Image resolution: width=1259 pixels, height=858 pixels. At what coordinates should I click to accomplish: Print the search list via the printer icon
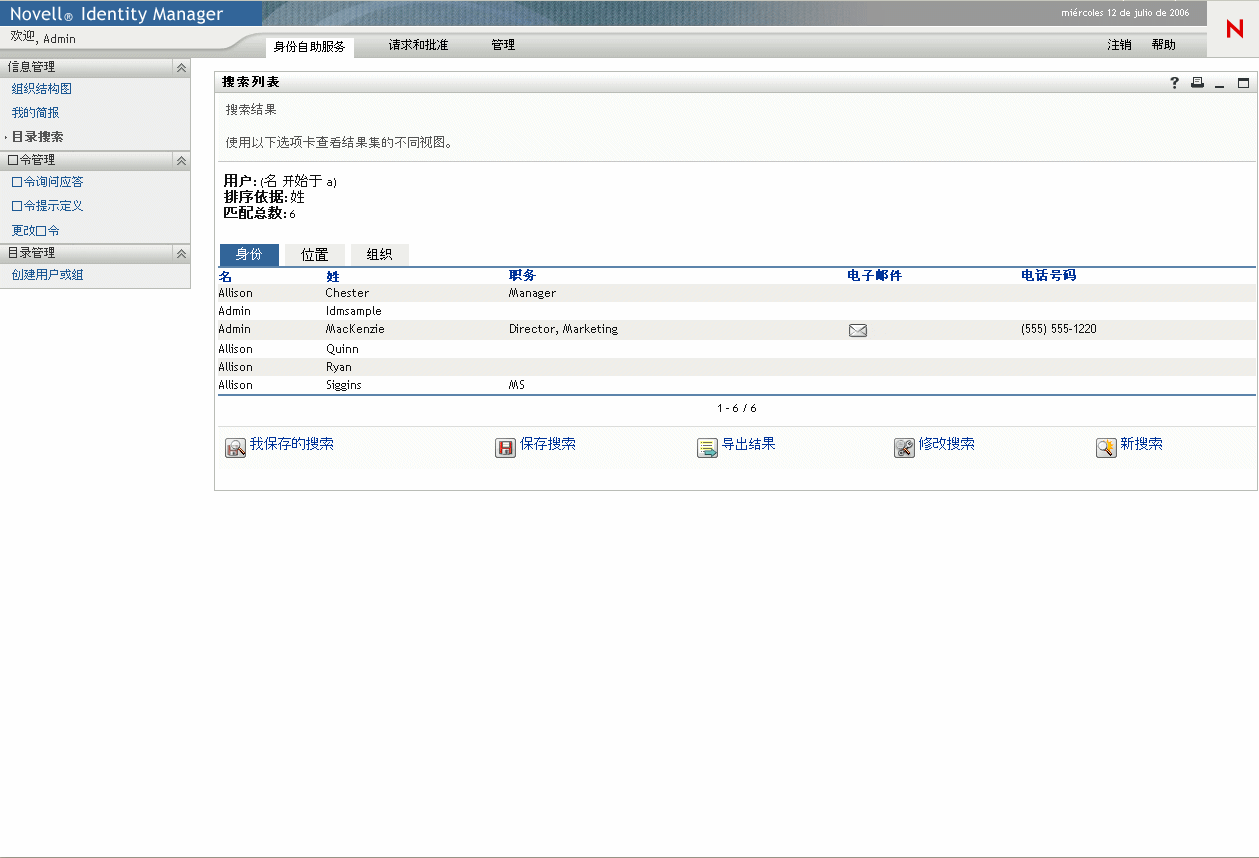[x=1196, y=83]
